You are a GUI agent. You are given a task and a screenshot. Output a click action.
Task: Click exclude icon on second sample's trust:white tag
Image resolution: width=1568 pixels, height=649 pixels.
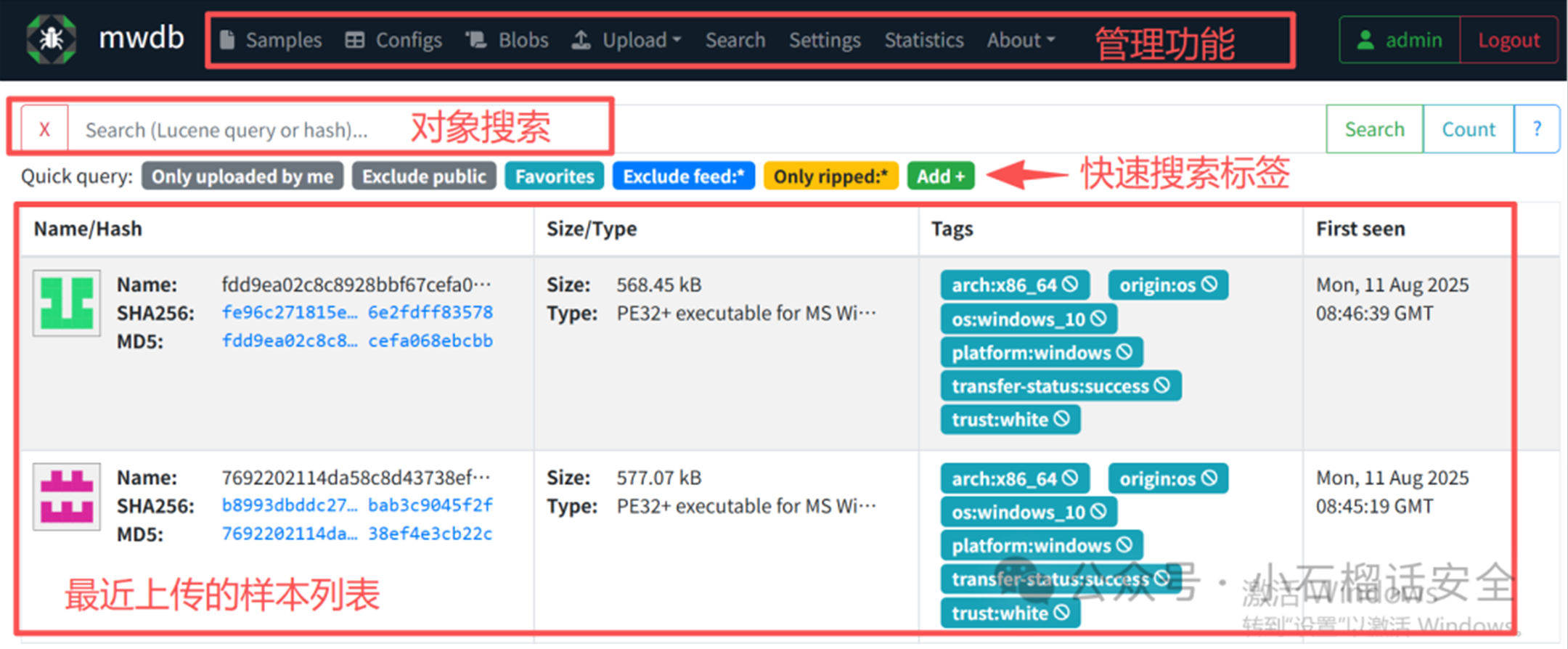[1061, 613]
